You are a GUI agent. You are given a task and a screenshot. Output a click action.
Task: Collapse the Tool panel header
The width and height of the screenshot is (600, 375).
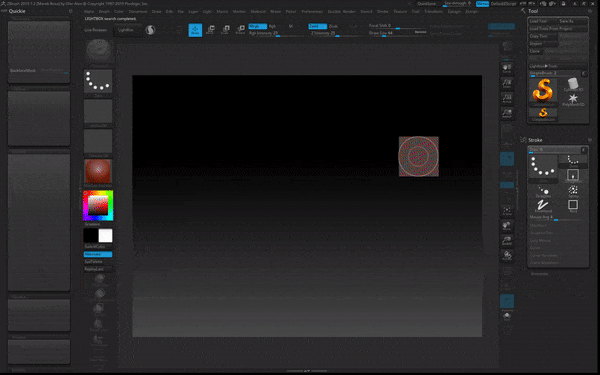533,11
